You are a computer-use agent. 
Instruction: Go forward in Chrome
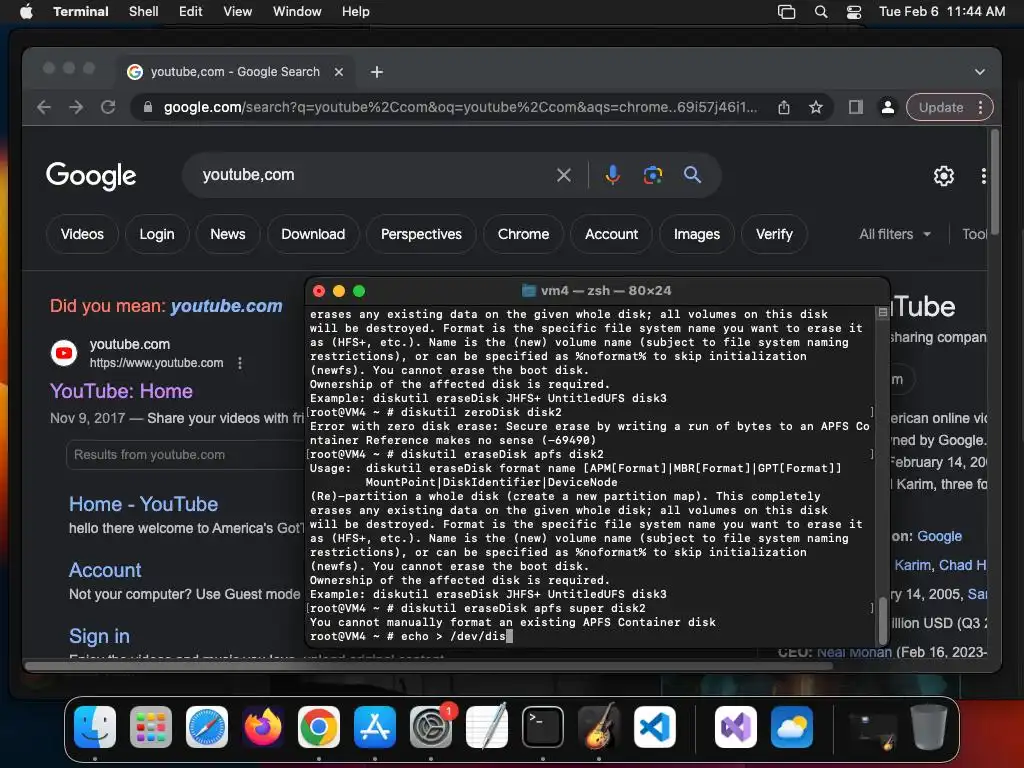tap(76, 107)
